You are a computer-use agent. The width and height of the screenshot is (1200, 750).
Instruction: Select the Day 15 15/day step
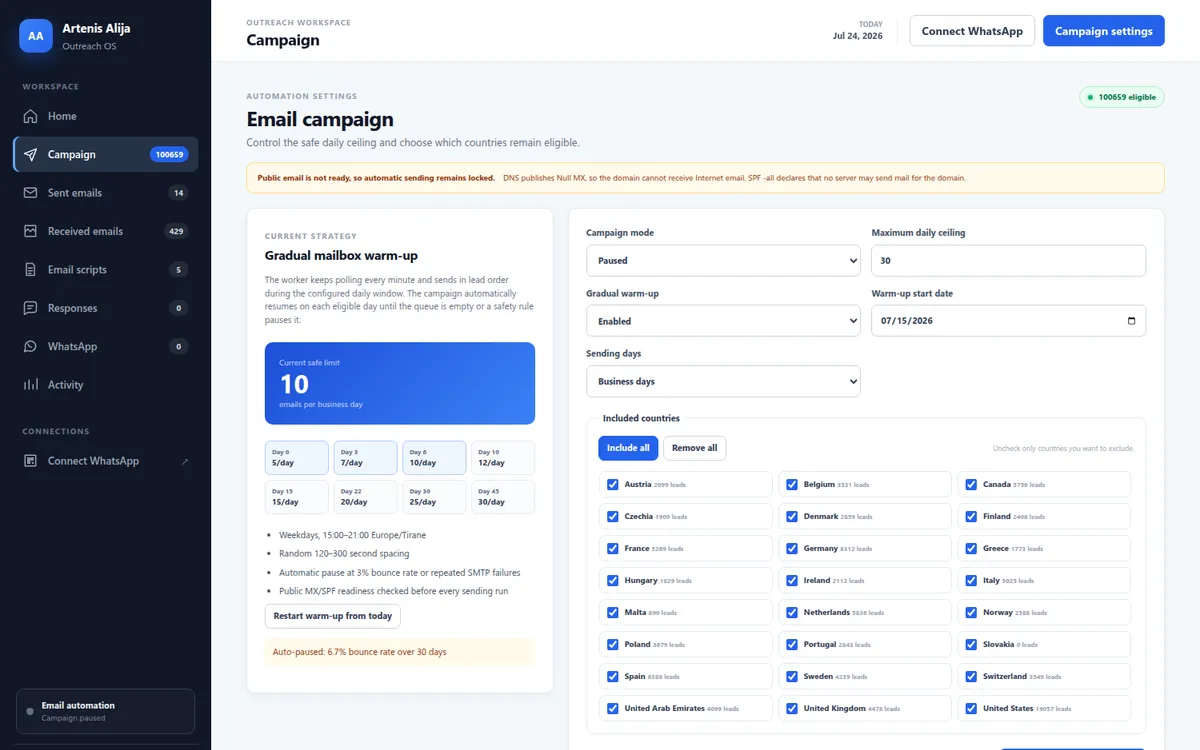(x=297, y=497)
